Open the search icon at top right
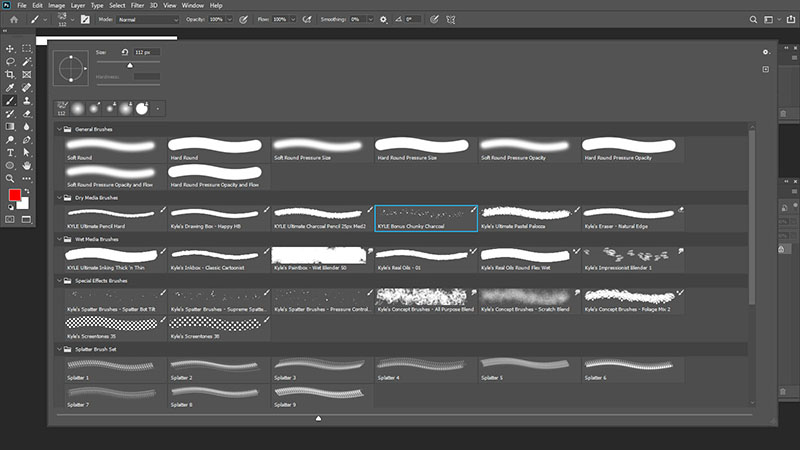 coord(753,19)
